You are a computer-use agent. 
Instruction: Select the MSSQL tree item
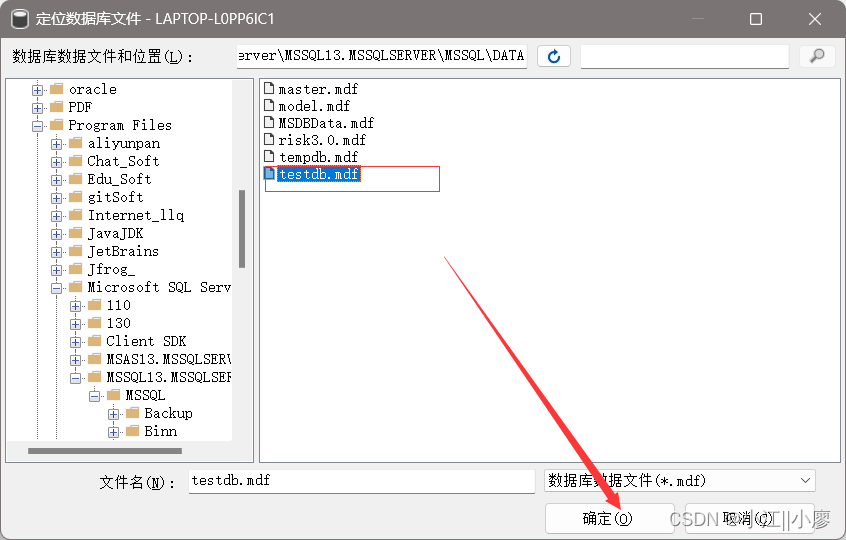click(145, 395)
